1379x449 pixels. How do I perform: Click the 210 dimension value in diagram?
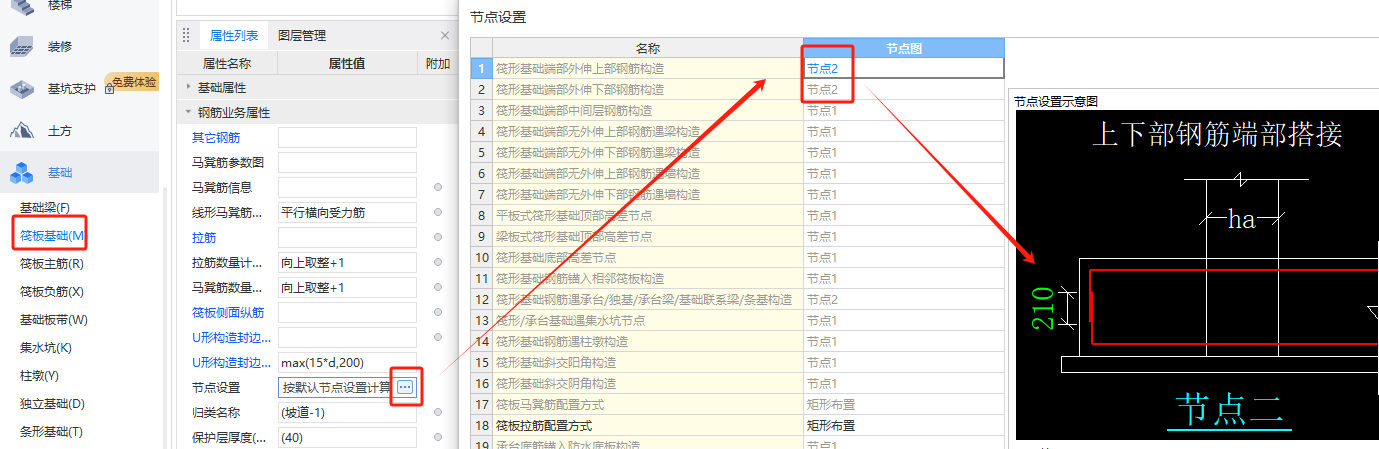(x=1042, y=310)
